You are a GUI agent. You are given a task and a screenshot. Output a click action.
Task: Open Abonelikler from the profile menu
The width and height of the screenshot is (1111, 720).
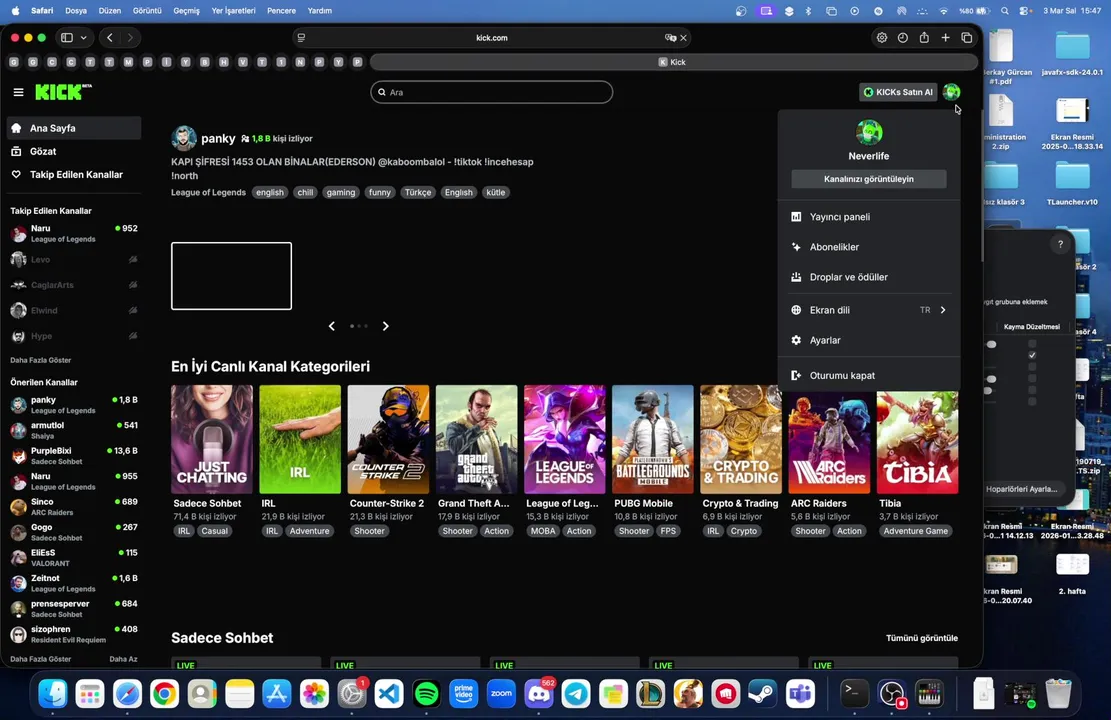tap(869, 247)
